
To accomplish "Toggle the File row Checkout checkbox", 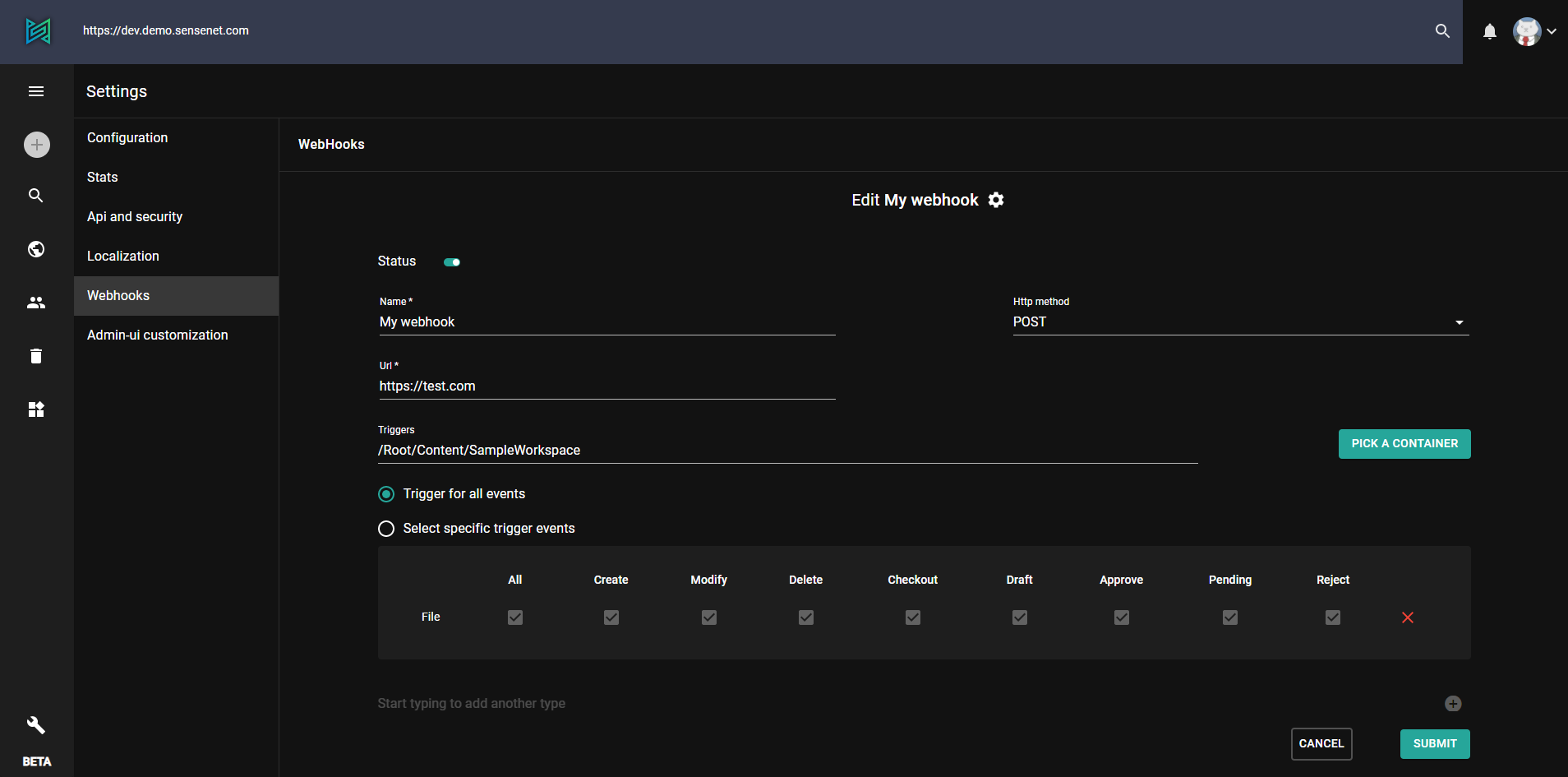I will pyautogui.click(x=913, y=617).
